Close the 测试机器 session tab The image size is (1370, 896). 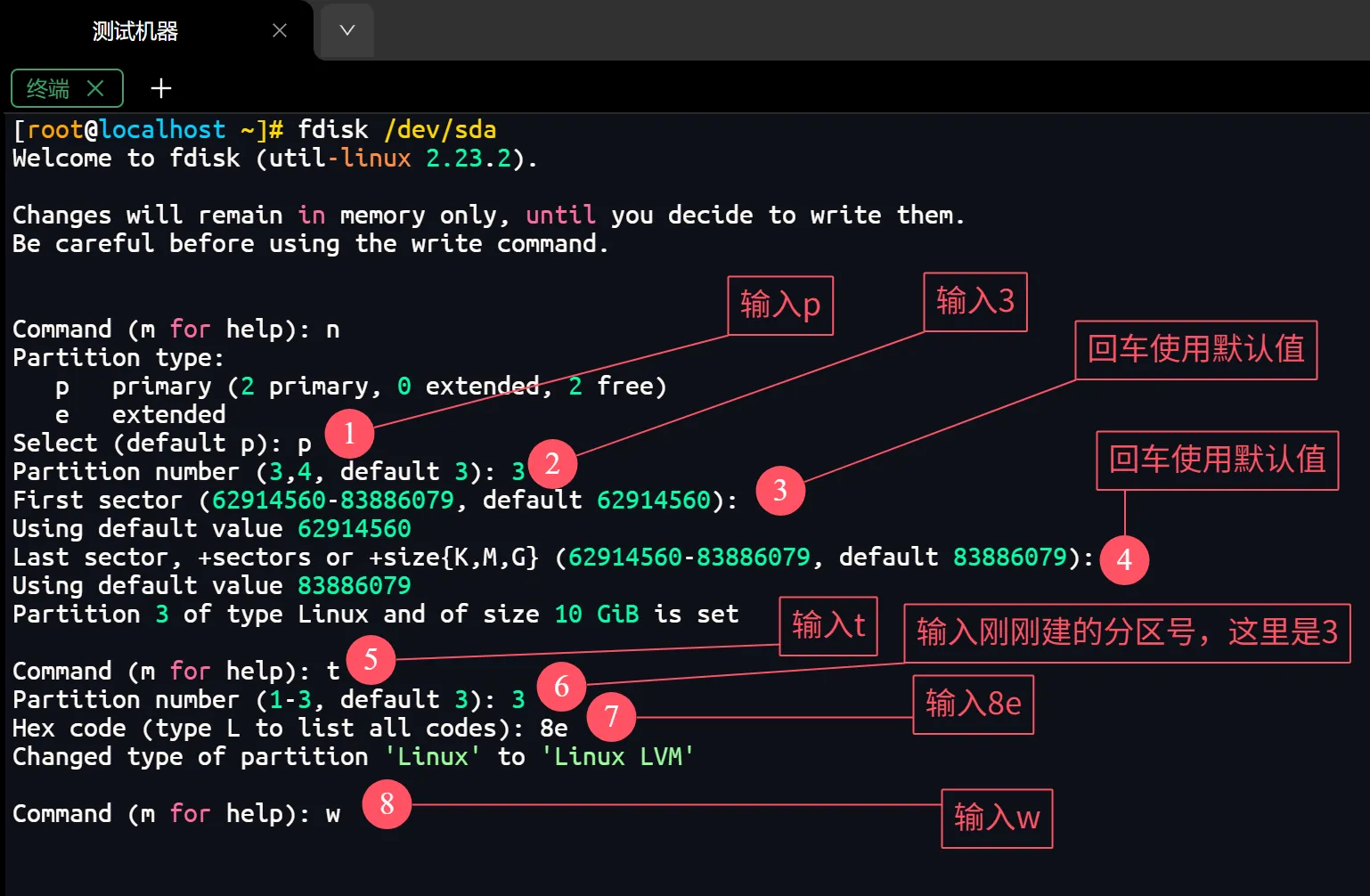pyautogui.click(x=280, y=31)
